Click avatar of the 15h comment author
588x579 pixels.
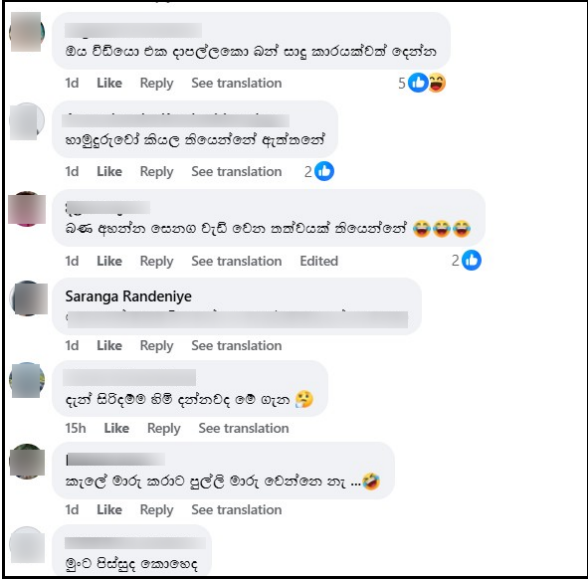[27, 380]
